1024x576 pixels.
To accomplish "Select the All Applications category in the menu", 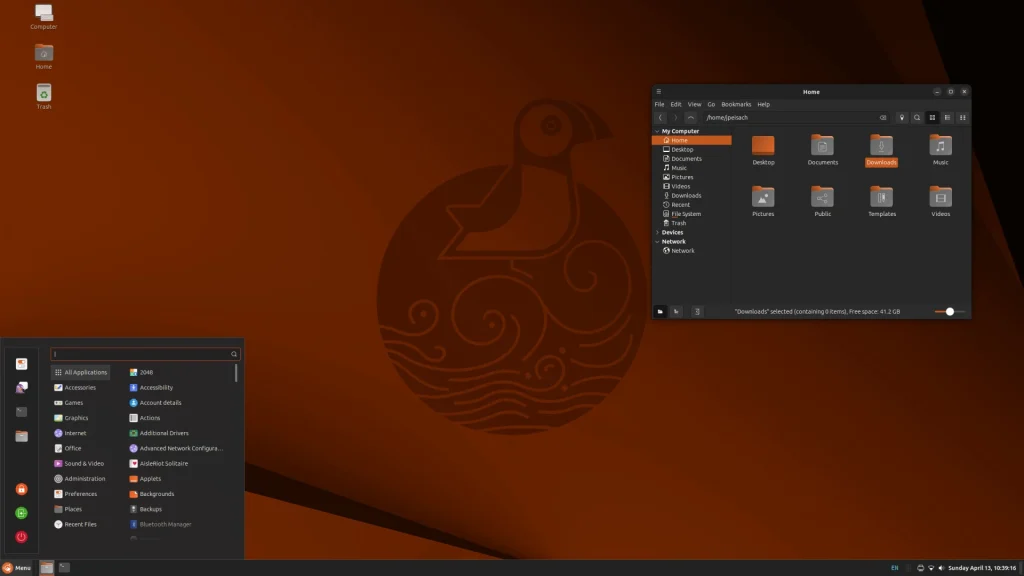I will (x=81, y=372).
